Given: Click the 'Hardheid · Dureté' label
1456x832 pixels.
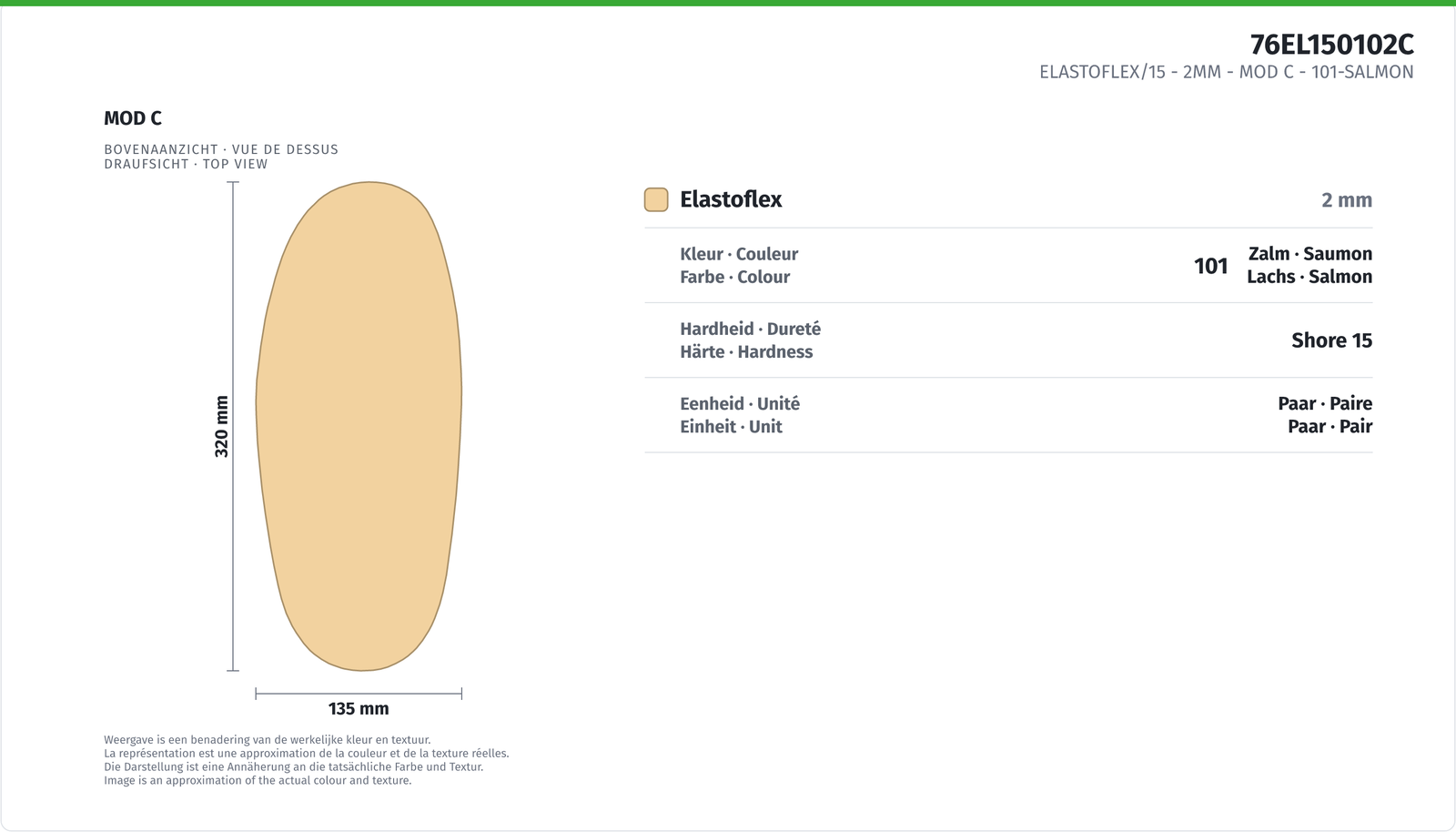Looking at the screenshot, I should coord(750,329).
